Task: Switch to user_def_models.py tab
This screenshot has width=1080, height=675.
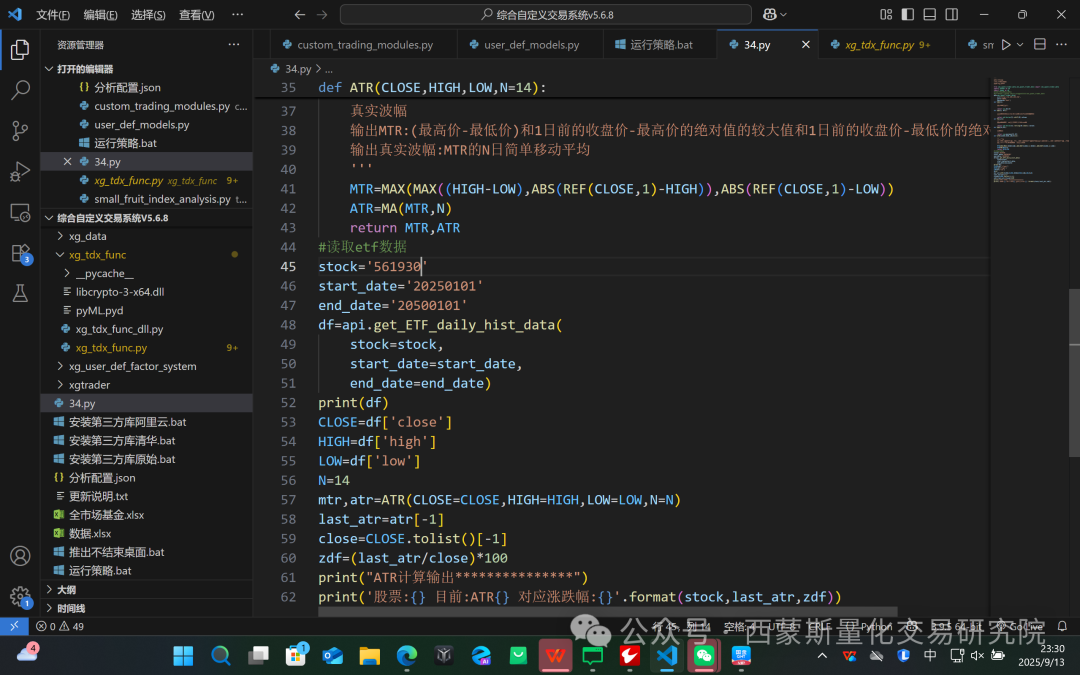Action: (x=530, y=45)
